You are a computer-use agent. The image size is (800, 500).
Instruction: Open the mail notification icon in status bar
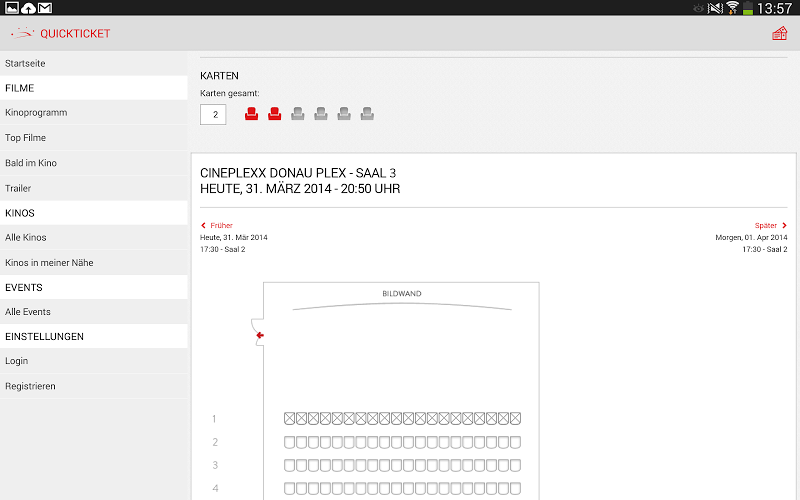tap(45, 8)
